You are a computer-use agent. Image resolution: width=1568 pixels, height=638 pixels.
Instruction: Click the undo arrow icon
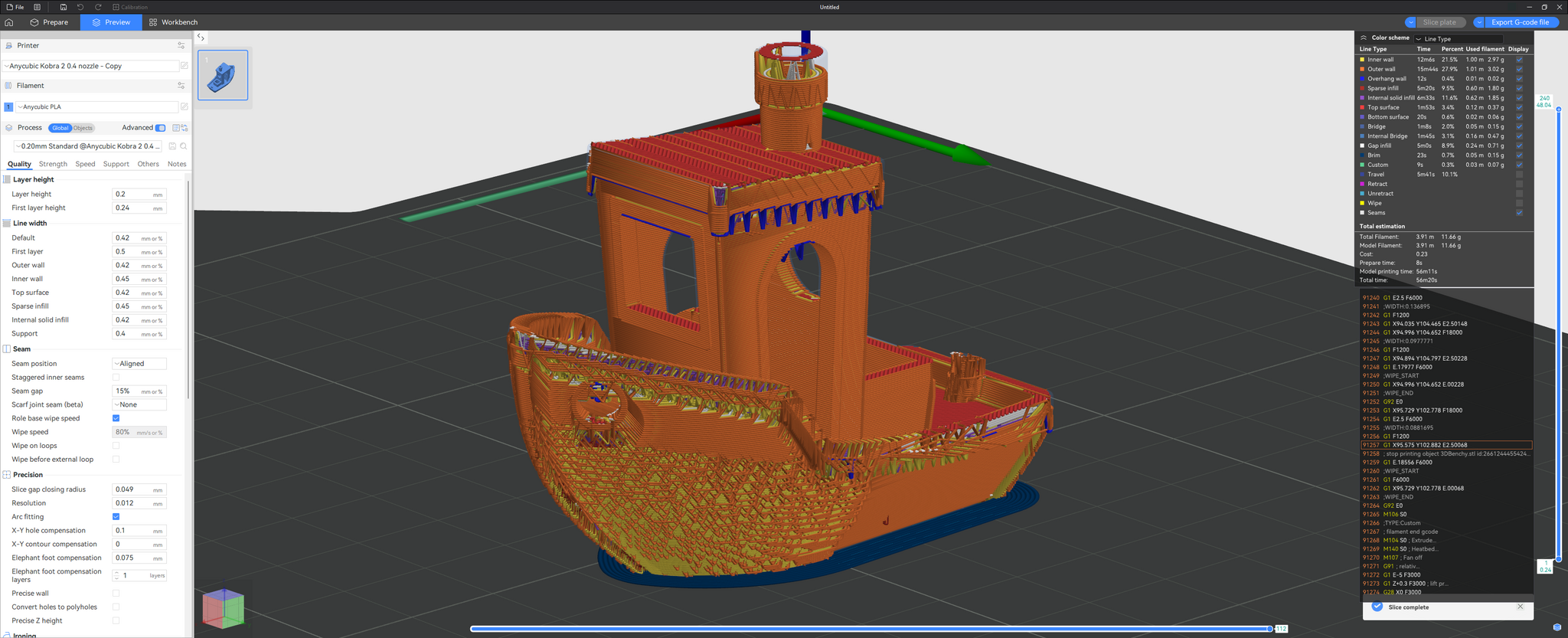coord(80,7)
